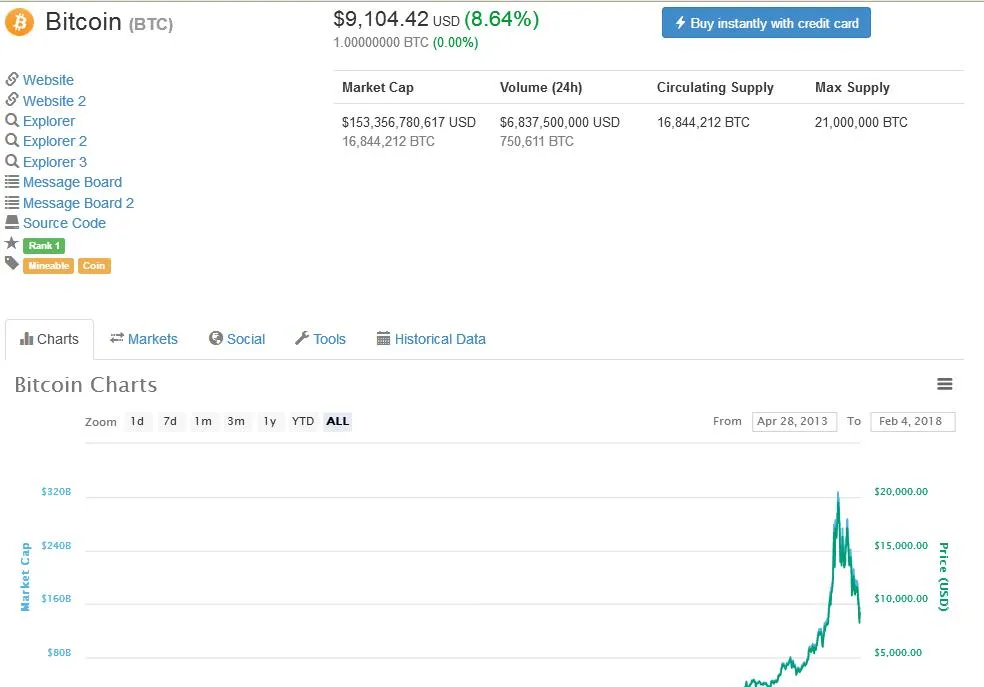This screenshot has height=687, width=984.
Task: Click the magnifier icon beside Explorer 3
Action: click(x=12, y=161)
